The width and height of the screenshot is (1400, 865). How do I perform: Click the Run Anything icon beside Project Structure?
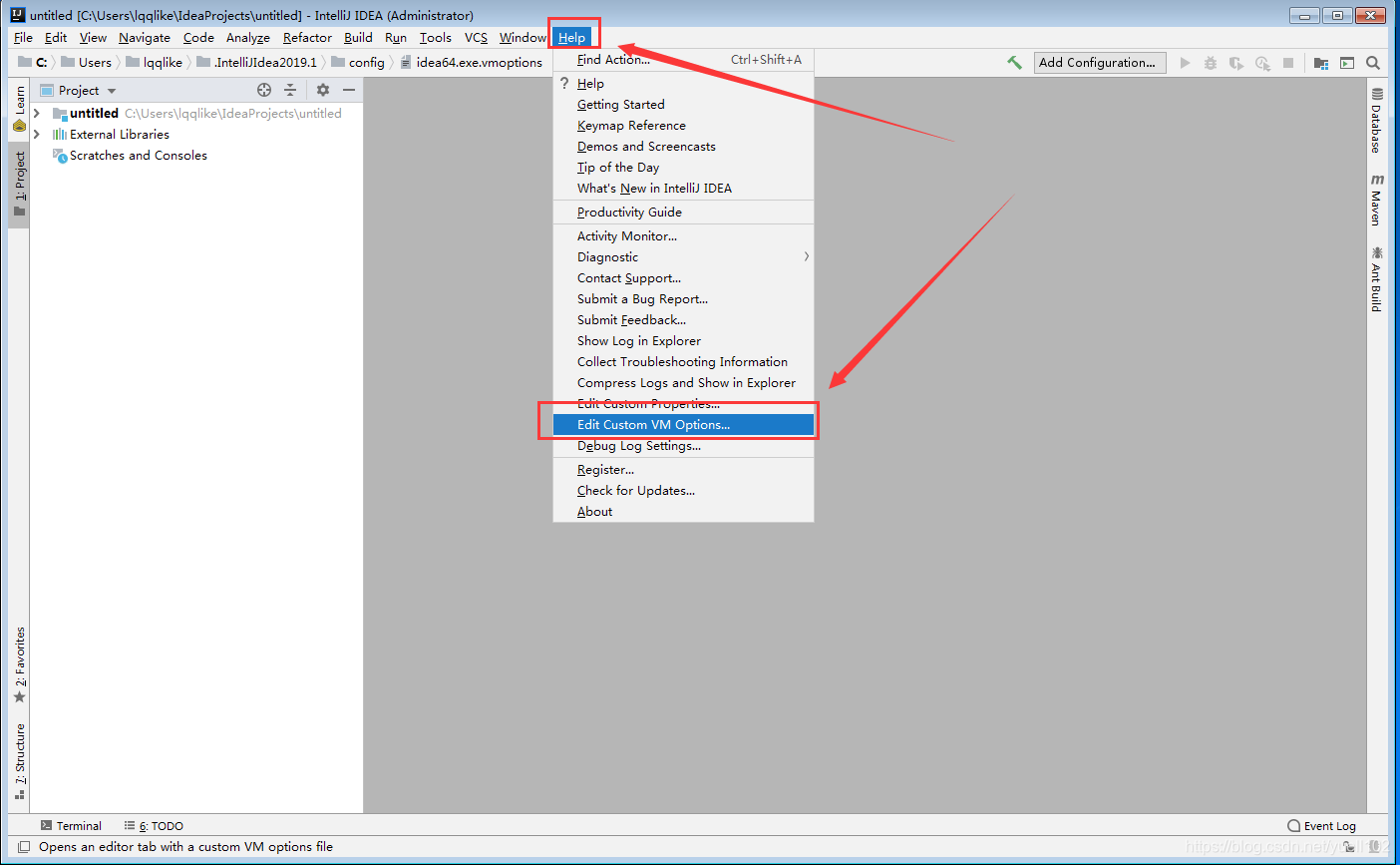click(1347, 63)
